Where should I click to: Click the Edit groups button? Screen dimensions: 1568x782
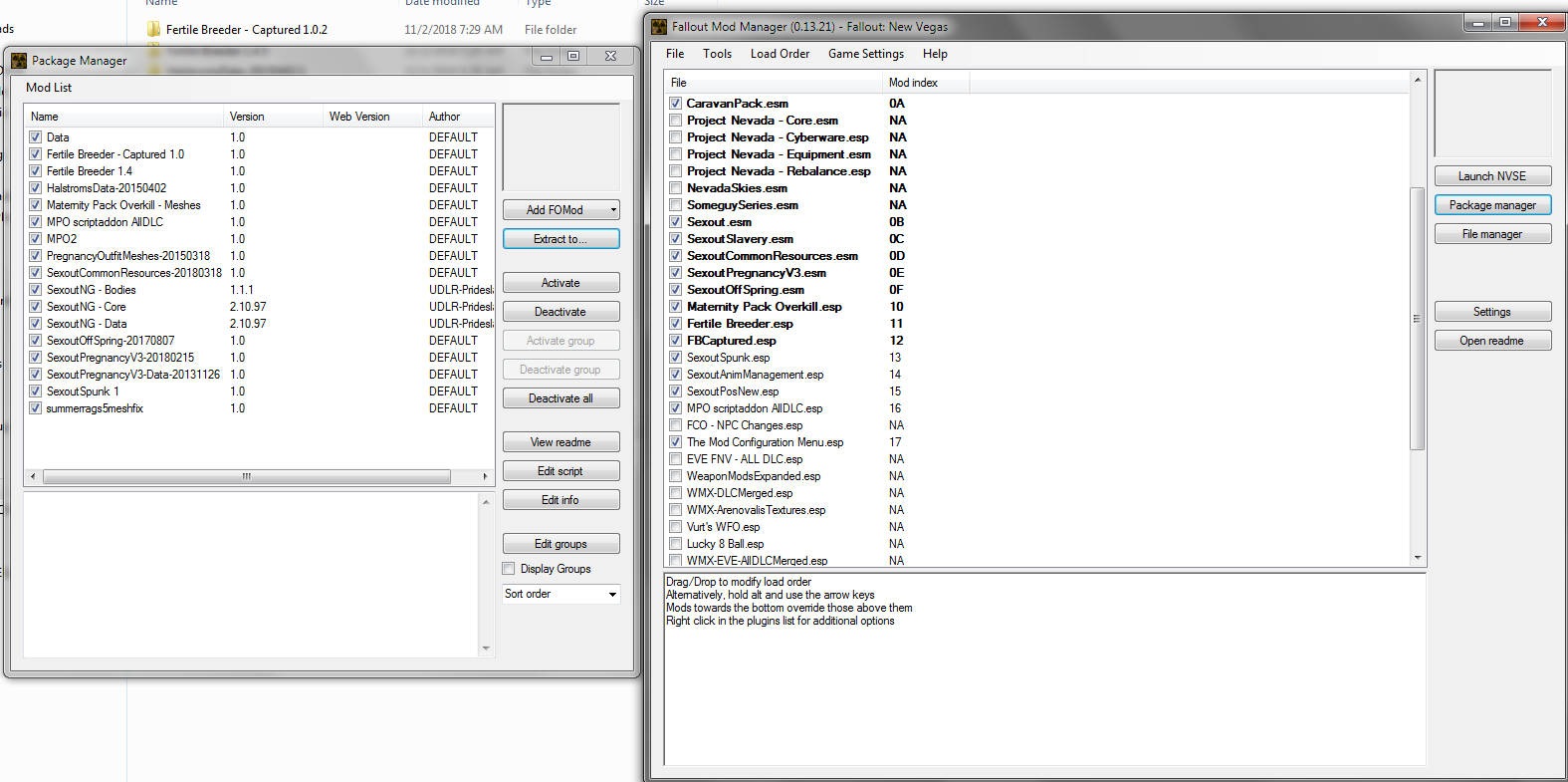(561, 544)
